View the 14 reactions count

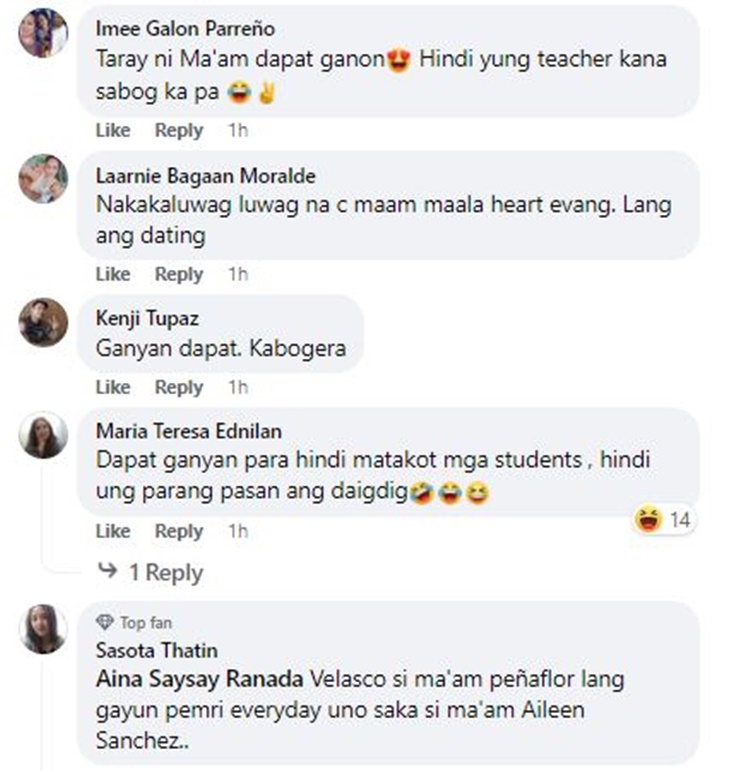click(680, 520)
